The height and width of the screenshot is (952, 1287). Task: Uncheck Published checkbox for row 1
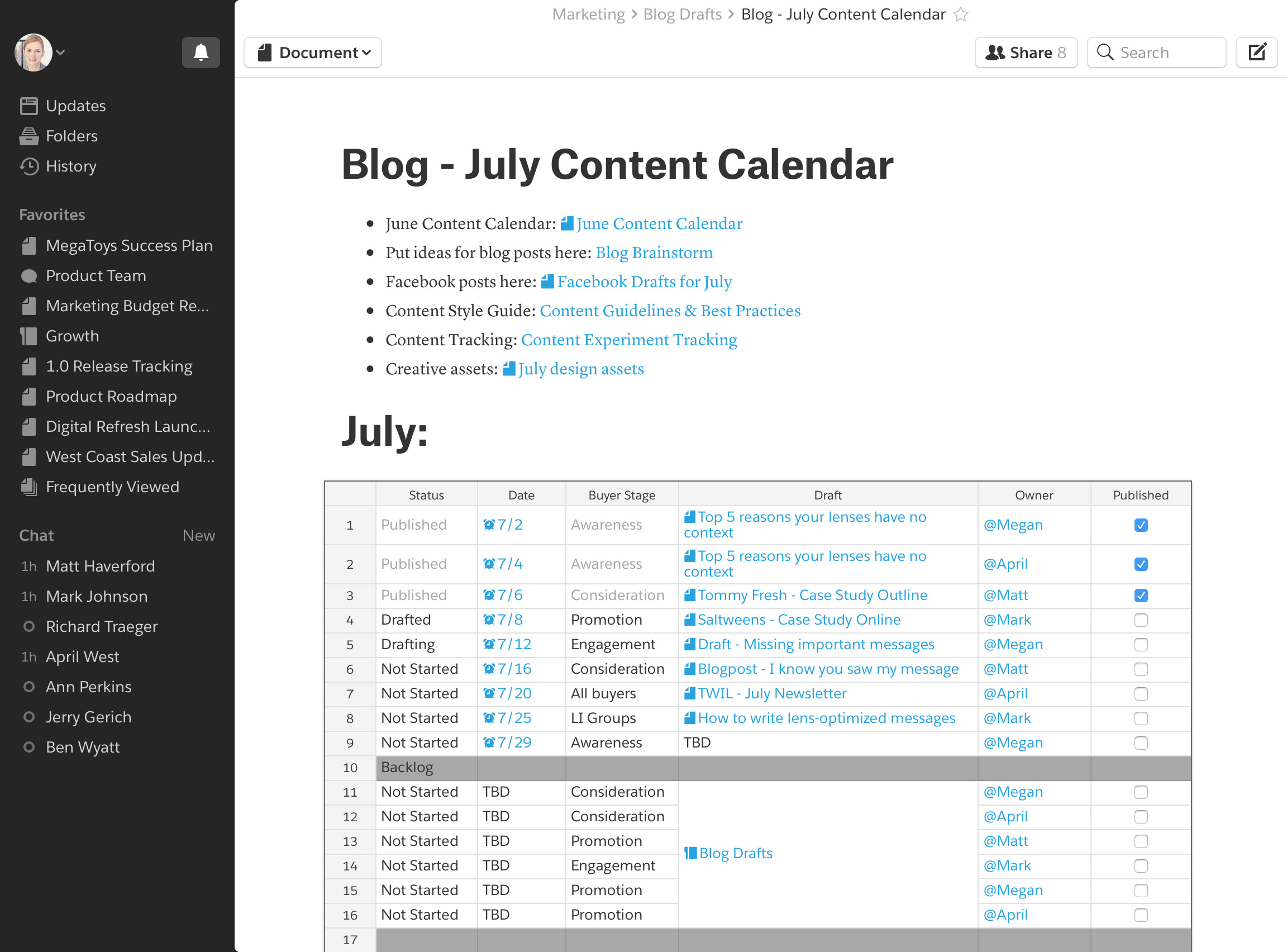1141,525
